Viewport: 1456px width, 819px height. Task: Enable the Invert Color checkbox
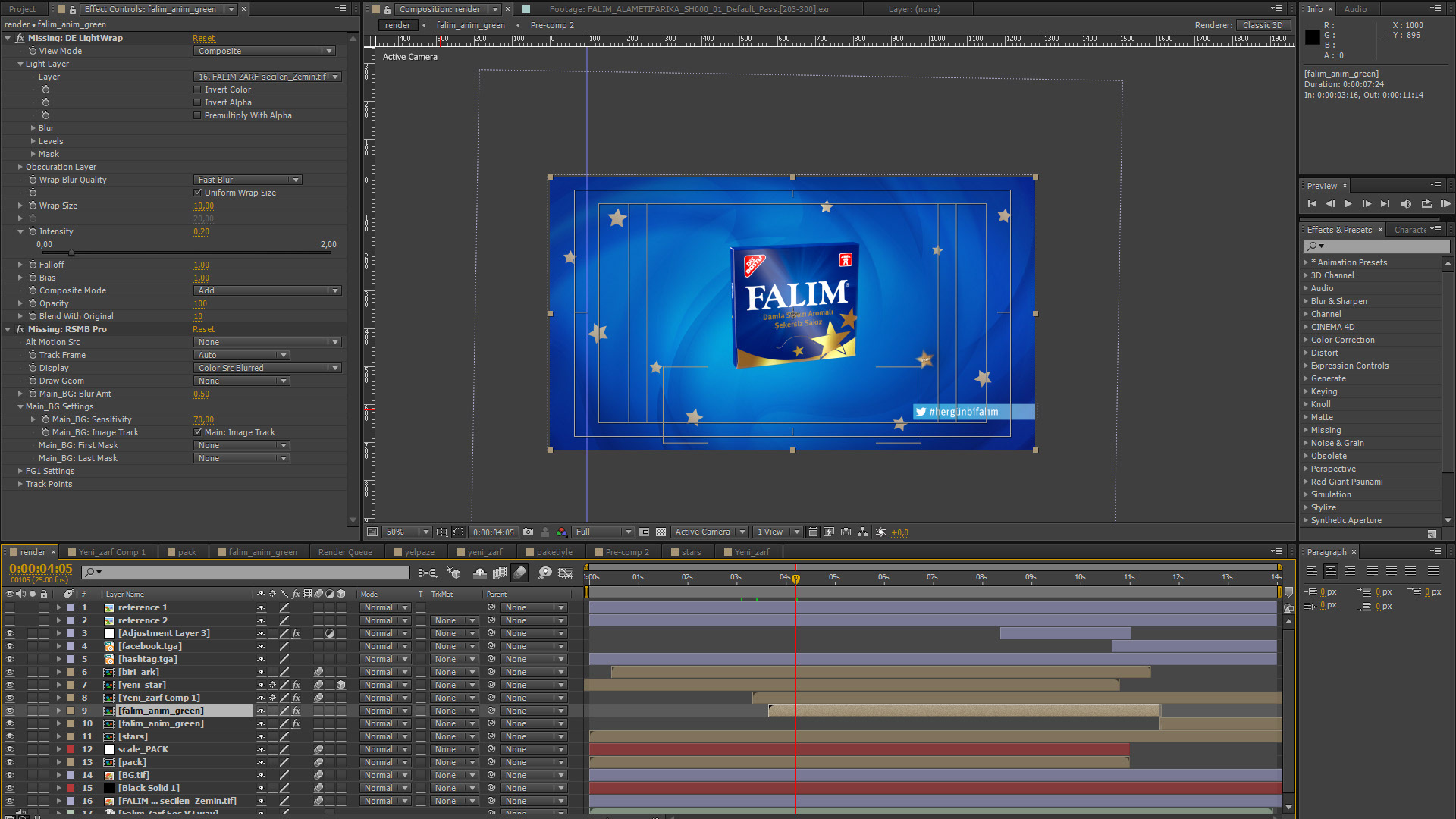click(198, 89)
